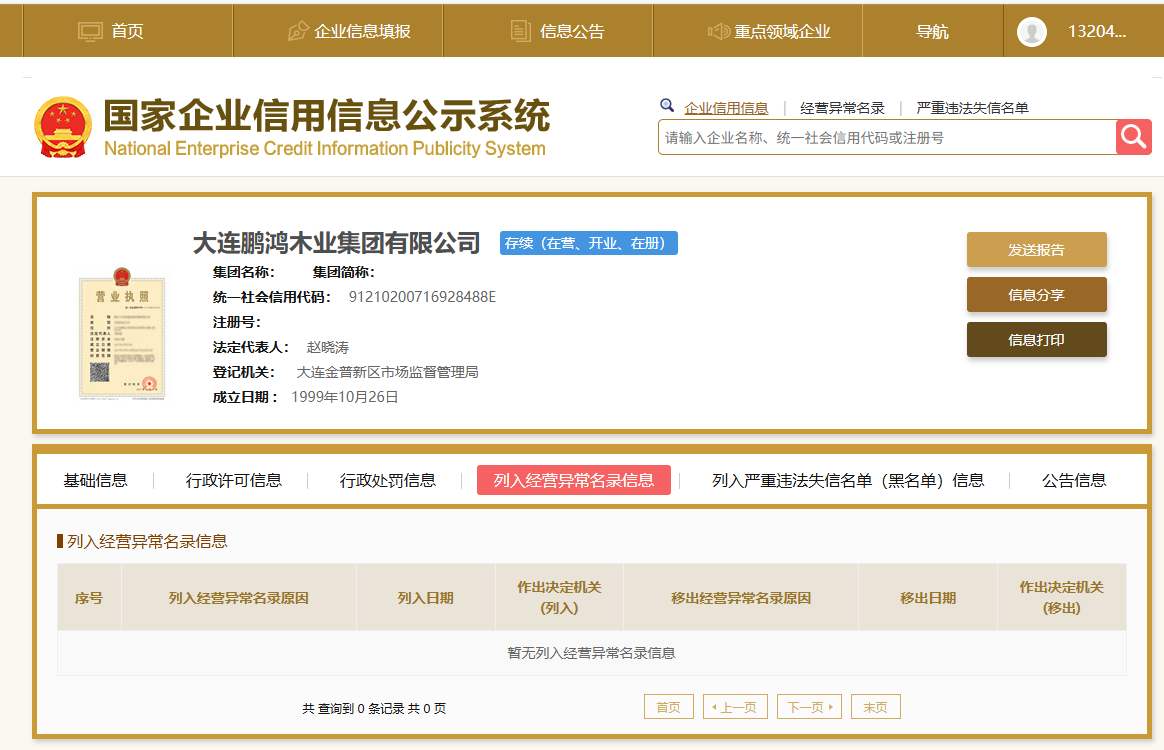Click the document icon beside 信息公告
This screenshot has width=1164, height=750.
[x=520, y=31]
